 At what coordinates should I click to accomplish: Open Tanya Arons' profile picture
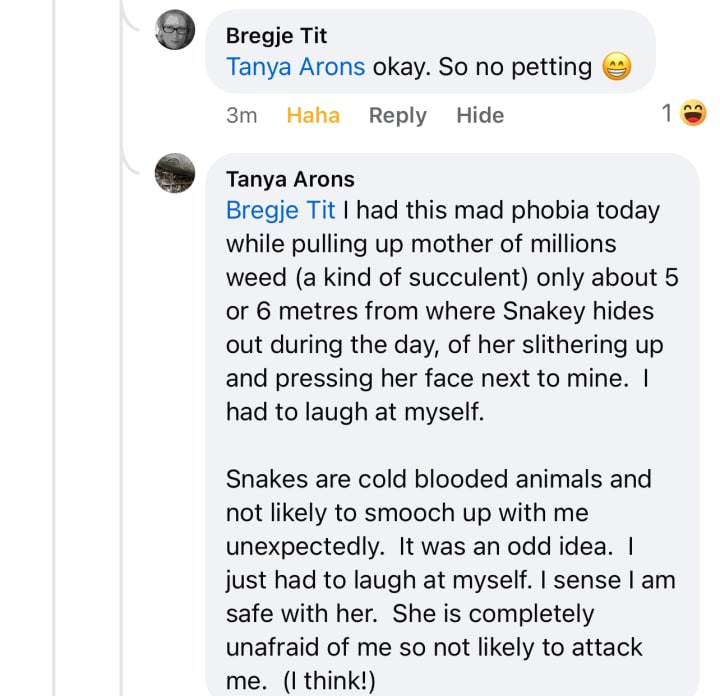click(x=175, y=173)
